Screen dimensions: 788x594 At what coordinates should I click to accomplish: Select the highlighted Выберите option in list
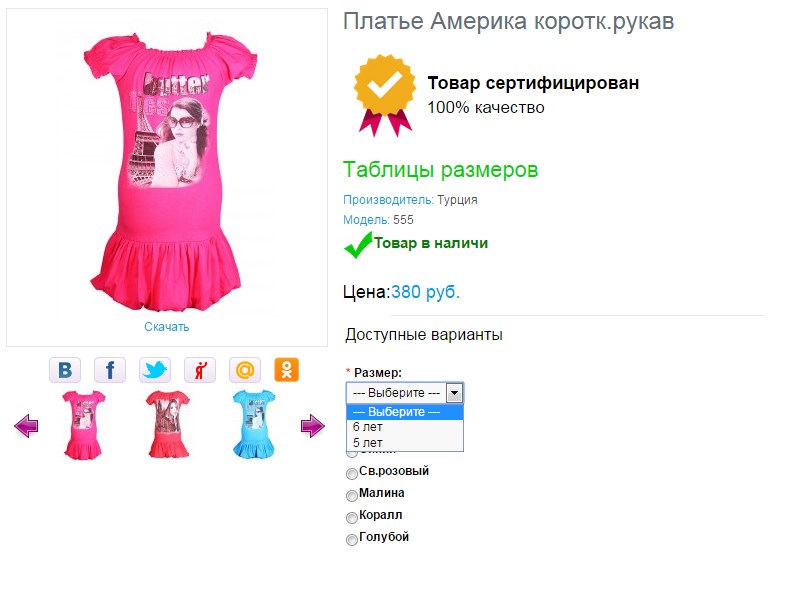[405, 412]
